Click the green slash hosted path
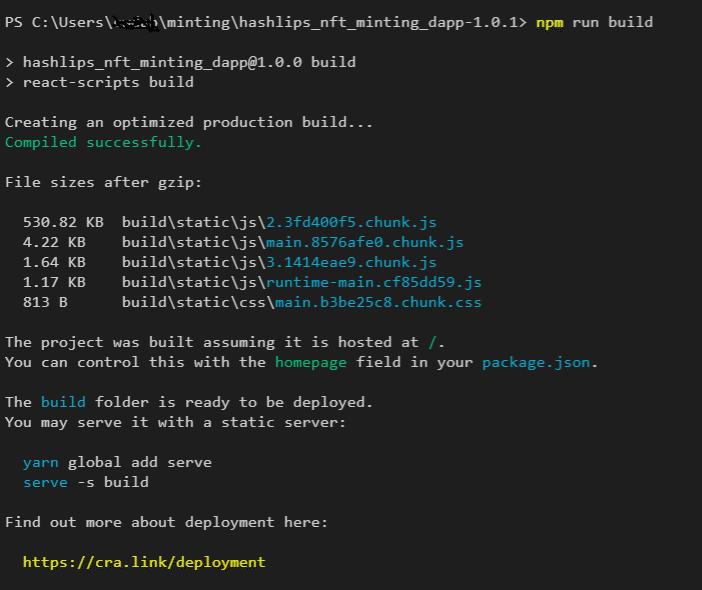 pyautogui.click(x=432, y=342)
